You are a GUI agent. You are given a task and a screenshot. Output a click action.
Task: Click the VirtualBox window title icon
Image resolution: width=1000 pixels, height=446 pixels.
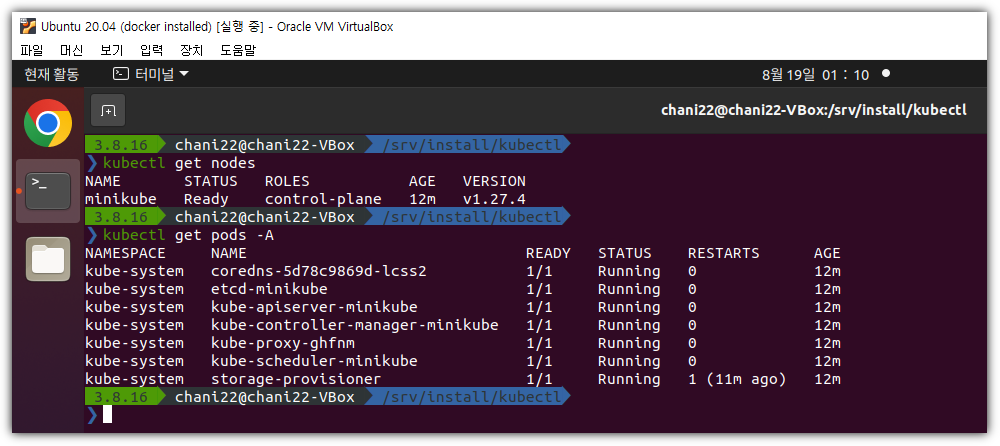(27, 26)
